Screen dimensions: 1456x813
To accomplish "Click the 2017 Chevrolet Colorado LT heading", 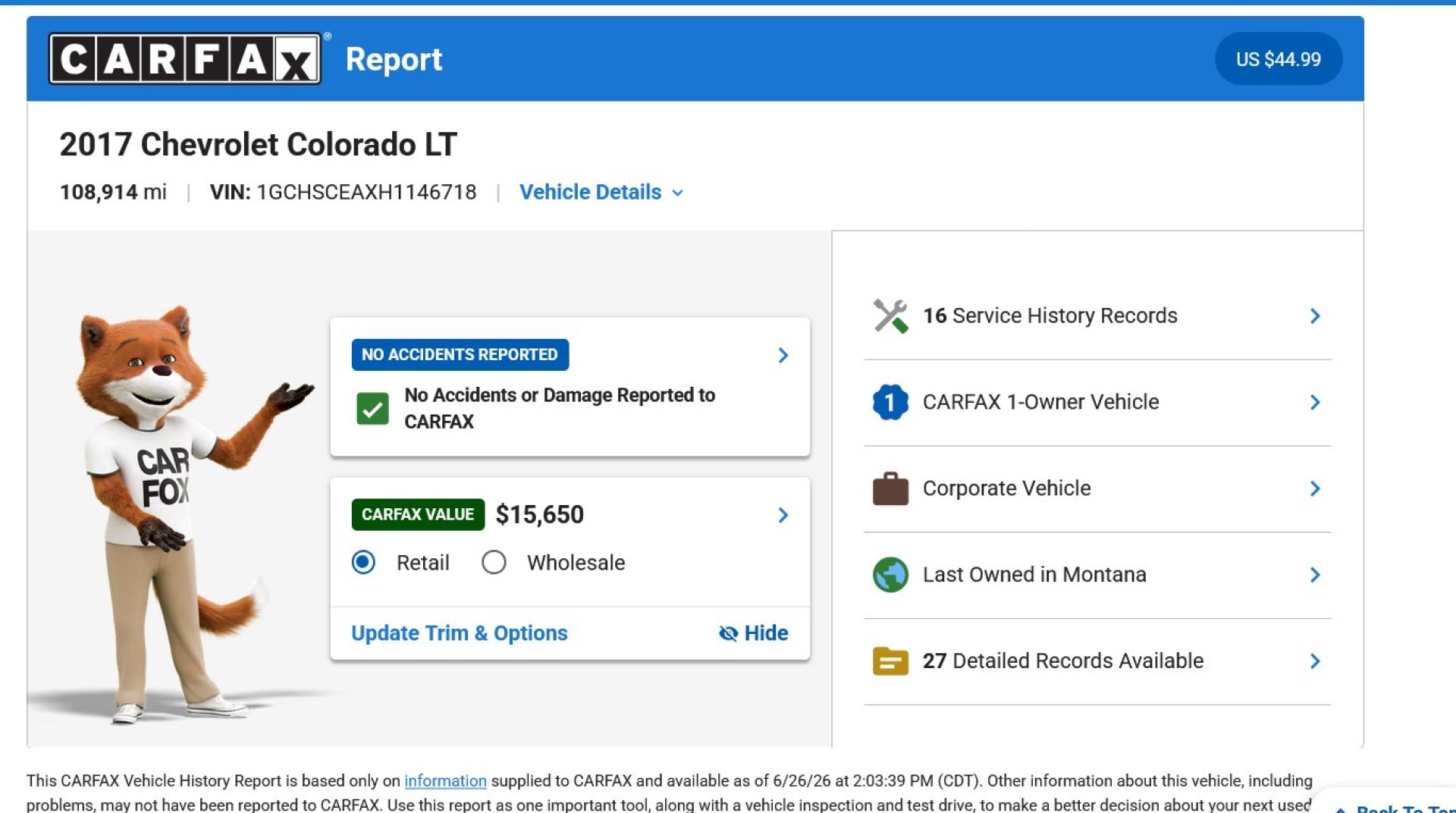I will [x=258, y=144].
